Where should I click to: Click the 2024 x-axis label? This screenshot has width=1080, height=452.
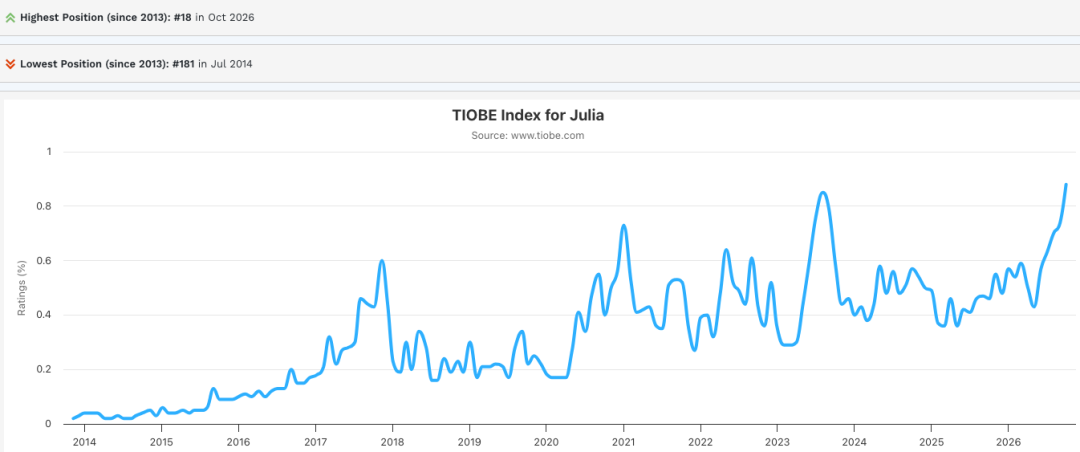pyautogui.click(x=854, y=441)
